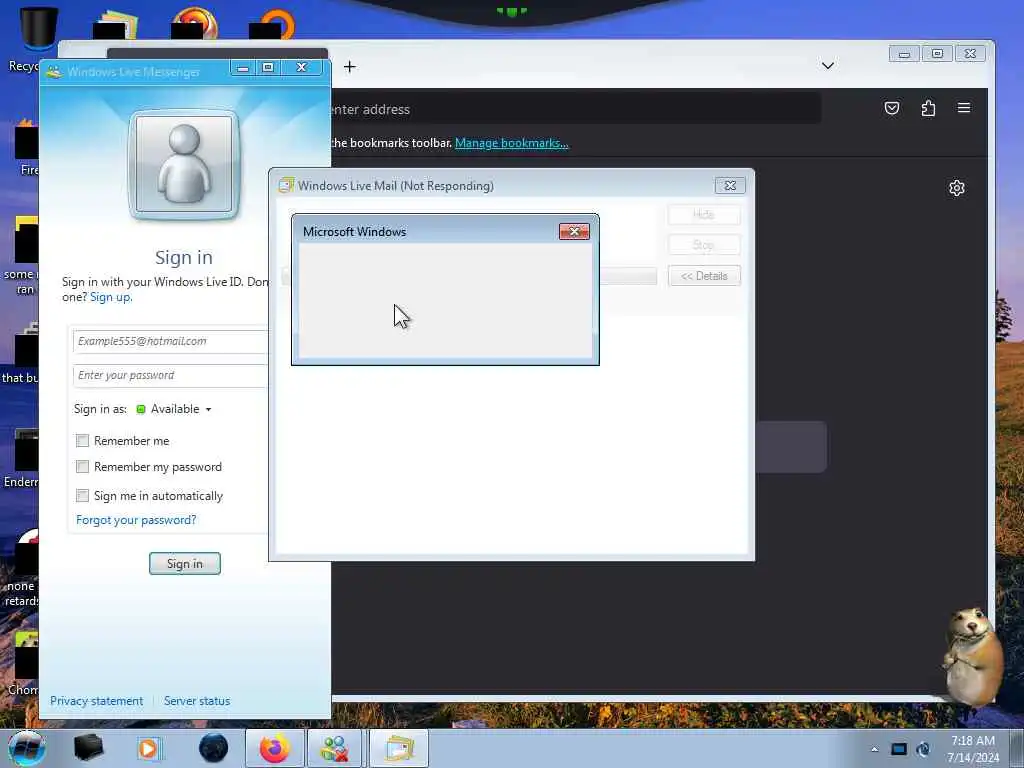Click the Sign in button
This screenshot has height=768, width=1024.
click(185, 564)
